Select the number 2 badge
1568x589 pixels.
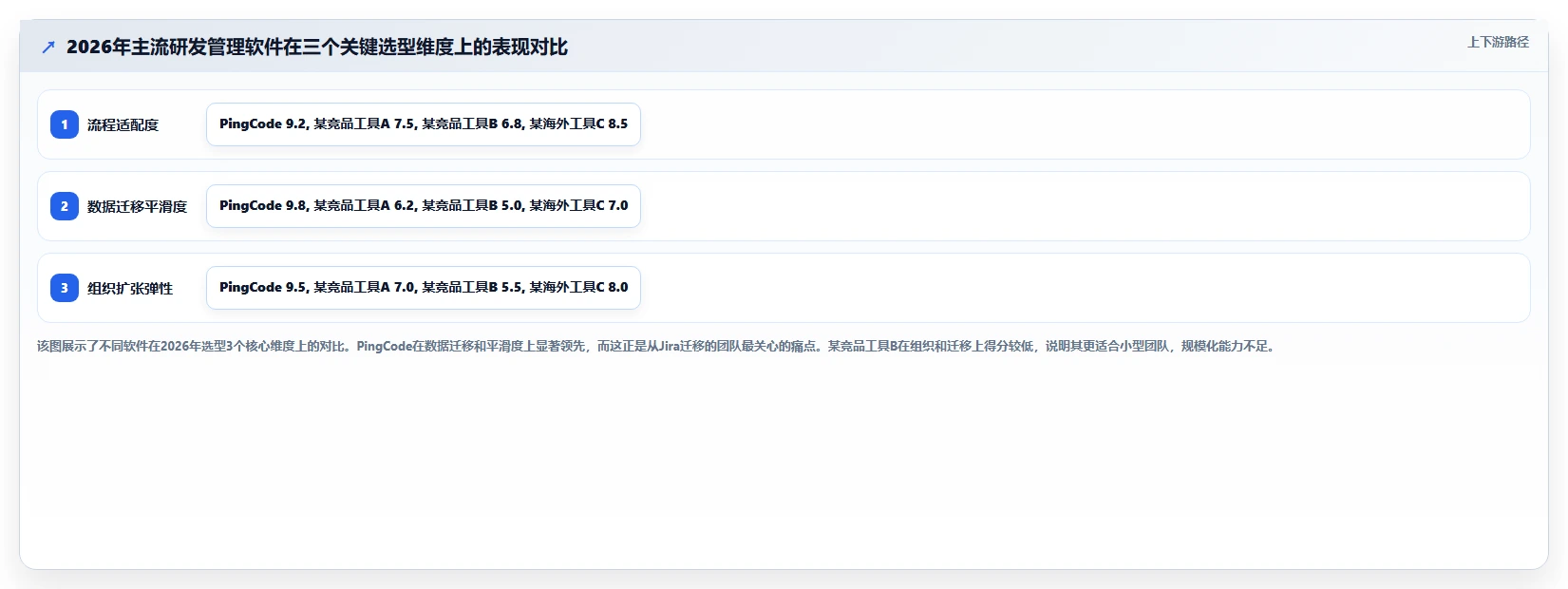[x=65, y=206]
